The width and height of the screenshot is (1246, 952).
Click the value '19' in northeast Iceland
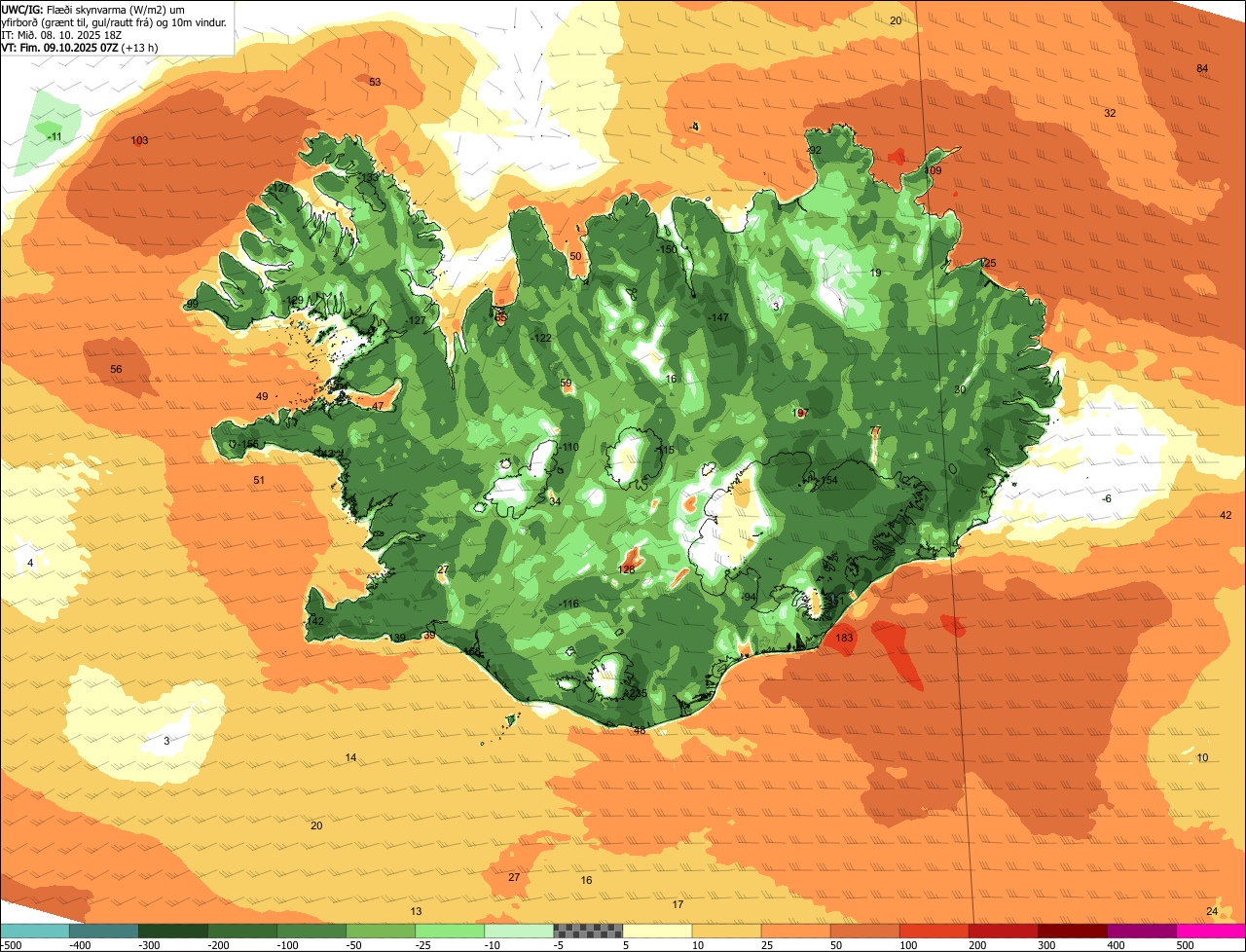point(875,273)
